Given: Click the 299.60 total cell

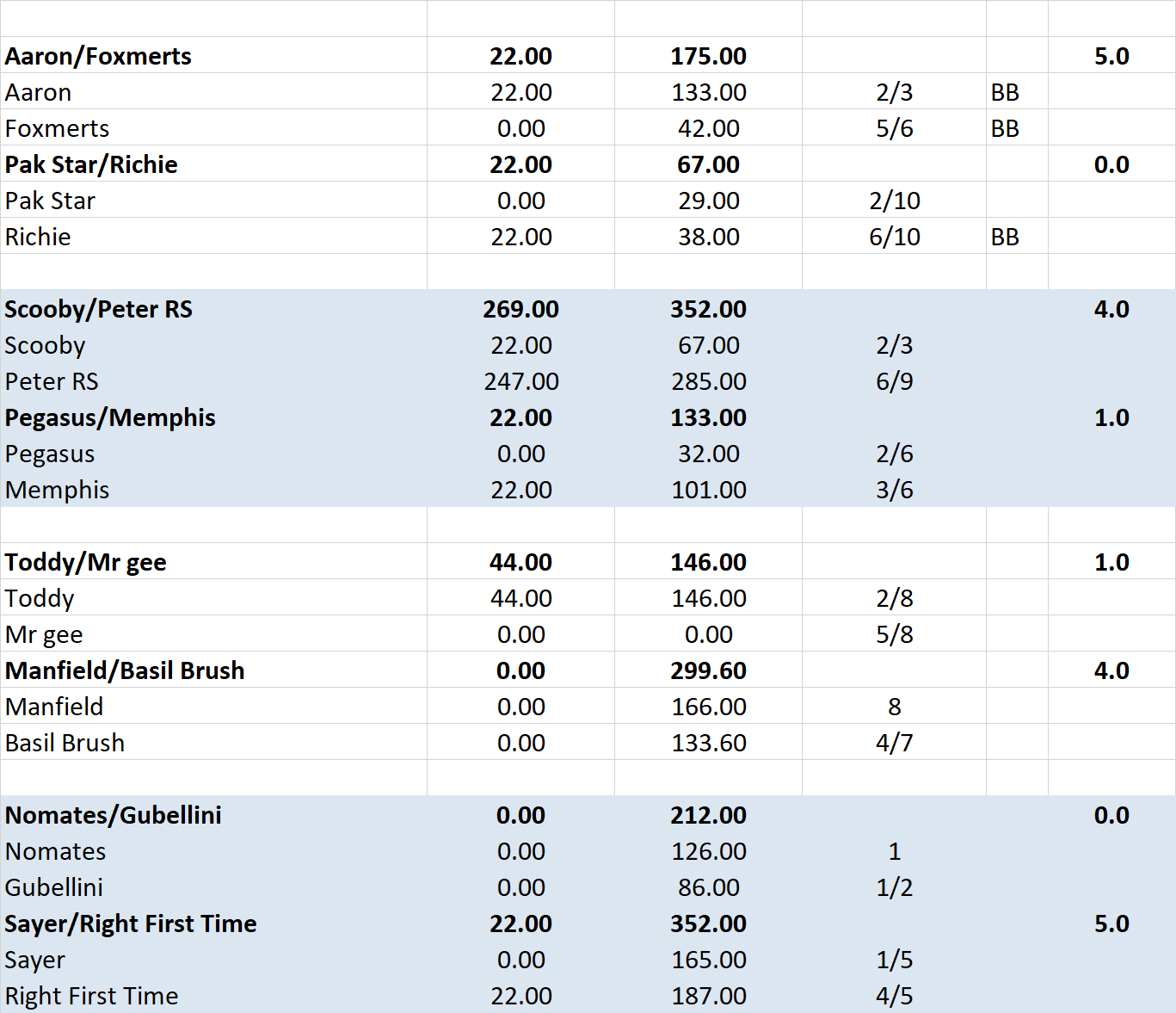Looking at the screenshot, I should [x=708, y=670].
